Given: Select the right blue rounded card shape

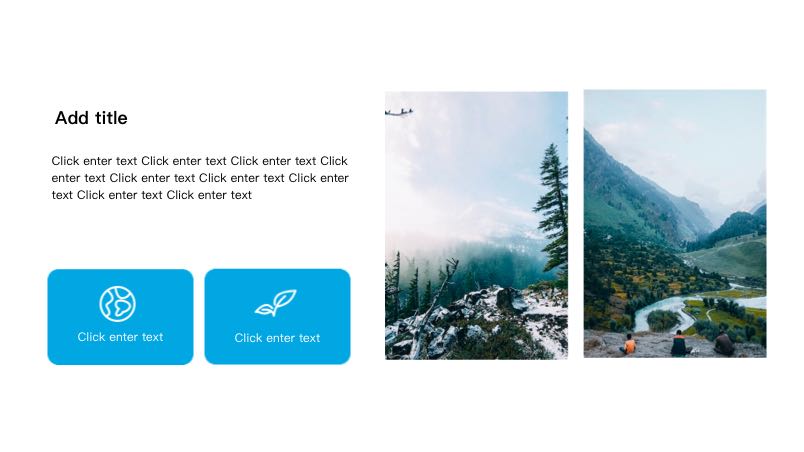Looking at the screenshot, I should 277,317.
